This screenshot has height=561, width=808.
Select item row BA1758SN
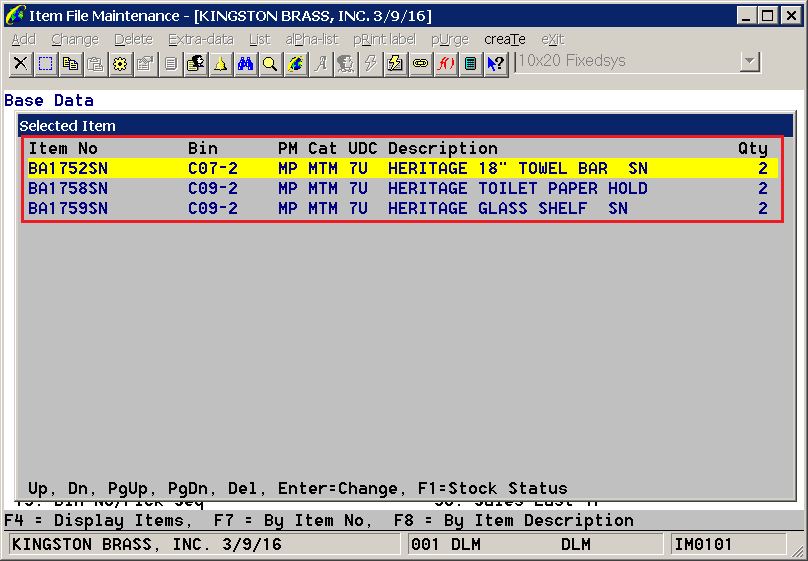pos(402,189)
